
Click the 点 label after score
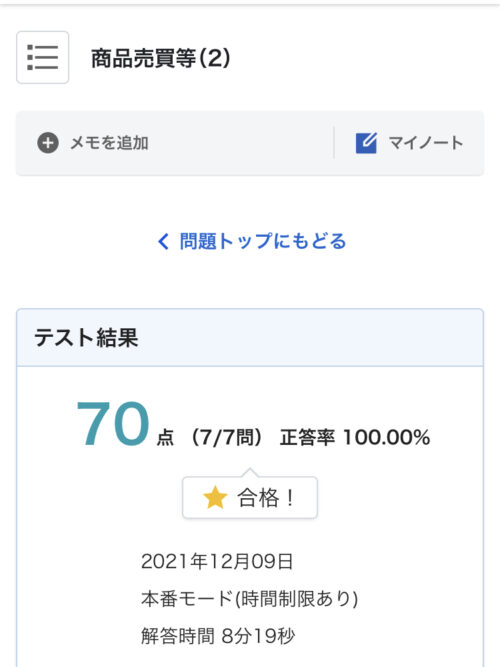(166, 438)
